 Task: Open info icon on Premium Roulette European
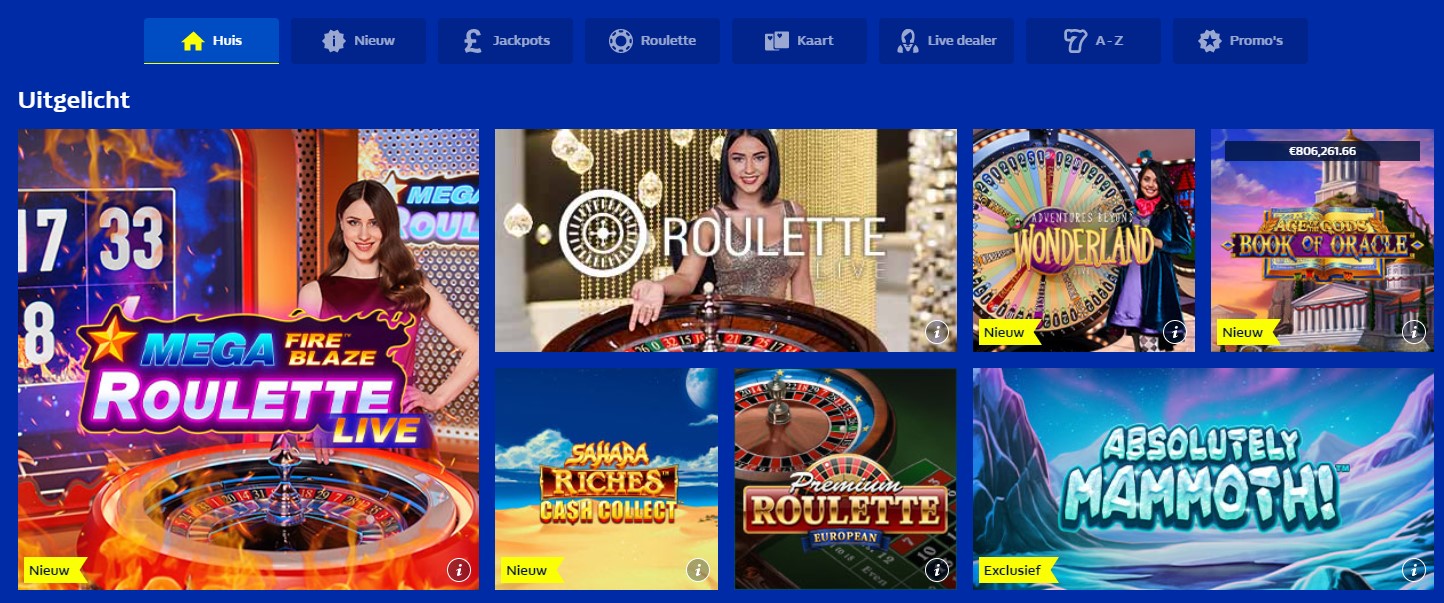(x=936, y=570)
